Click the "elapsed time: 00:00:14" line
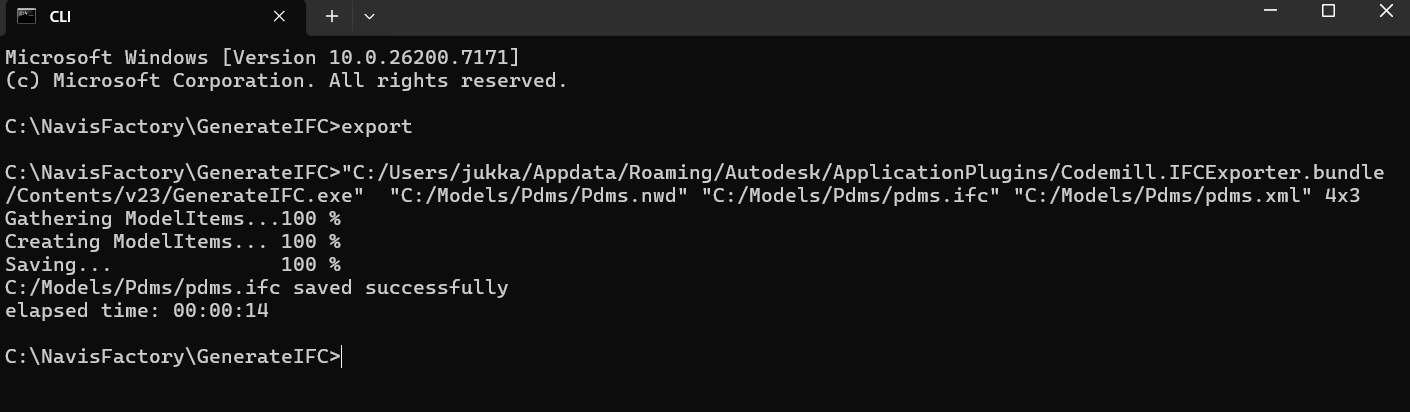1410x412 pixels. 137,311
